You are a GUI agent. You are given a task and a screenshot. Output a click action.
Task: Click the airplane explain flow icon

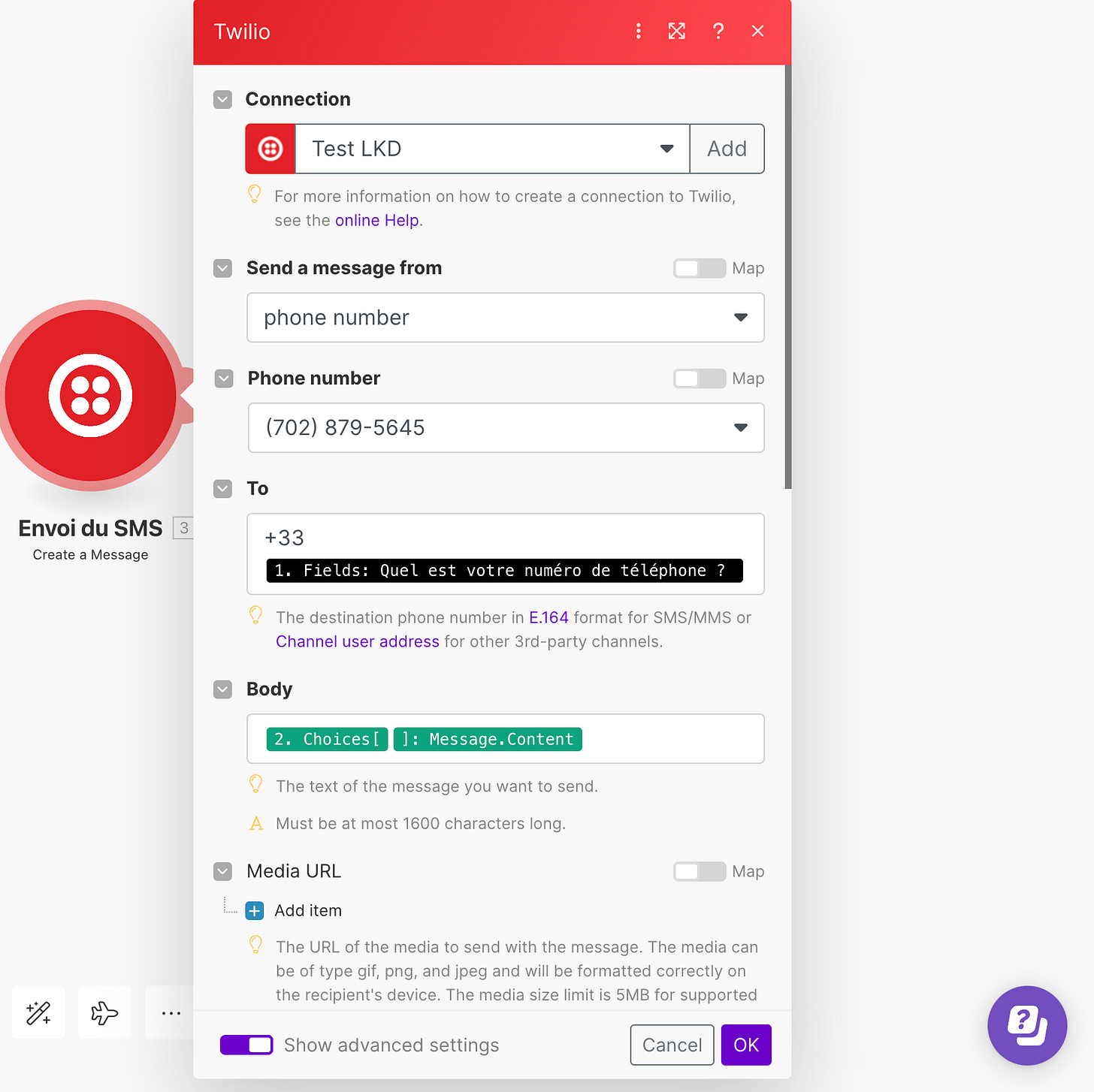click(x=104, y=1012)
